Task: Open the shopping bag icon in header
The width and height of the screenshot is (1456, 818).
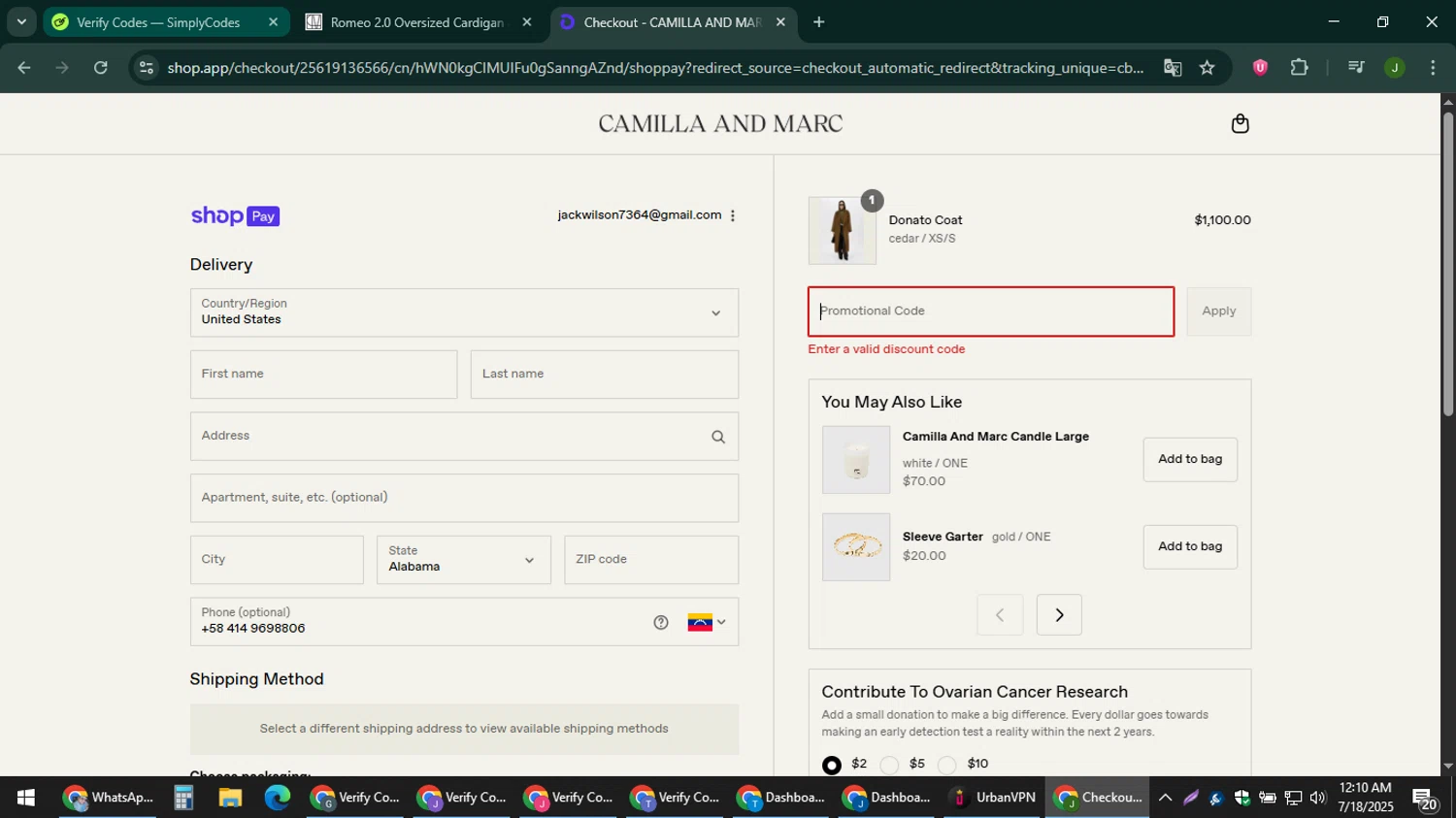Action: [x=1240, y=124]
